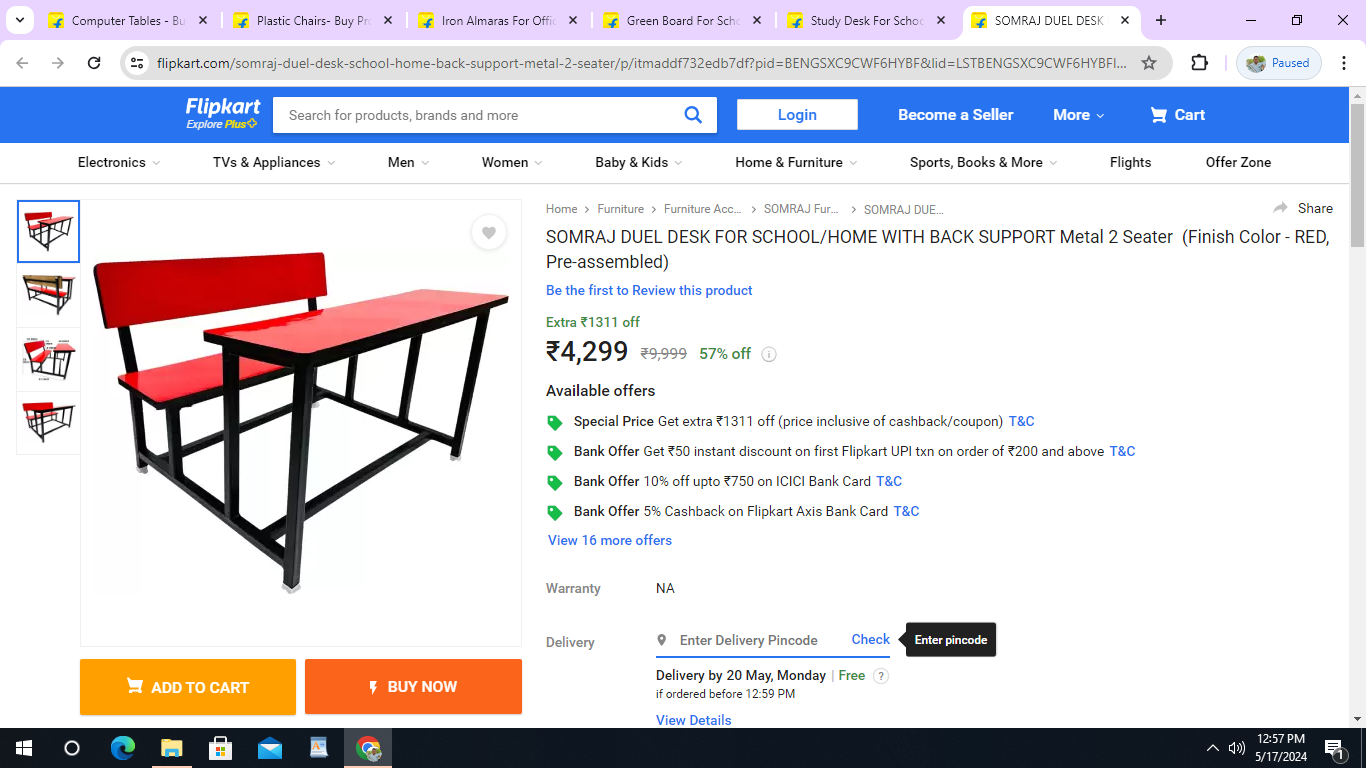This screenshot has height=768, width=1366.
Task: Open the tab search dropdown arrow
Action: tap(20, 20)
